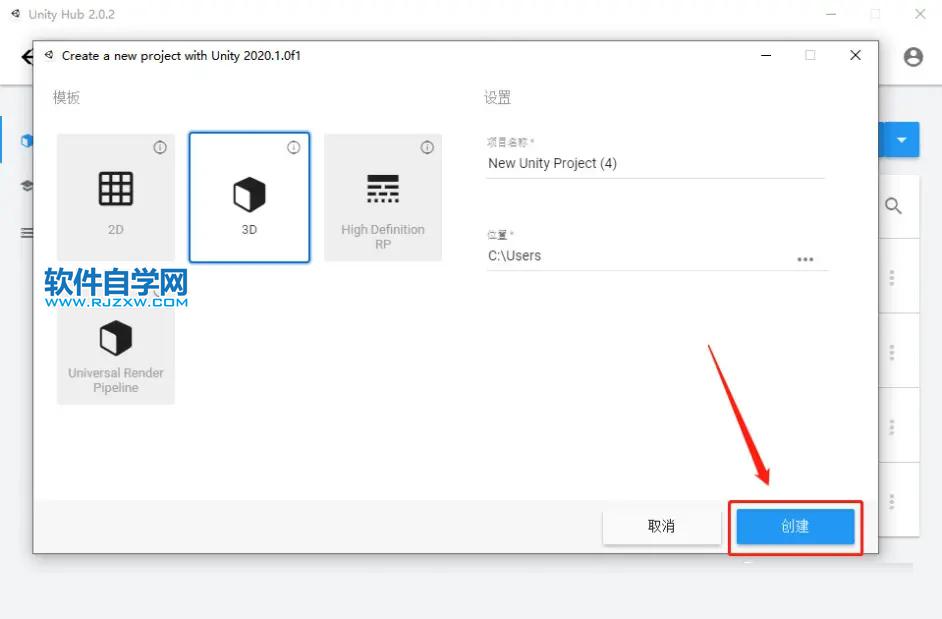Click the Unity Hub back arrow
The height and width of the screenshot is (619, 942).
[26, 57]
